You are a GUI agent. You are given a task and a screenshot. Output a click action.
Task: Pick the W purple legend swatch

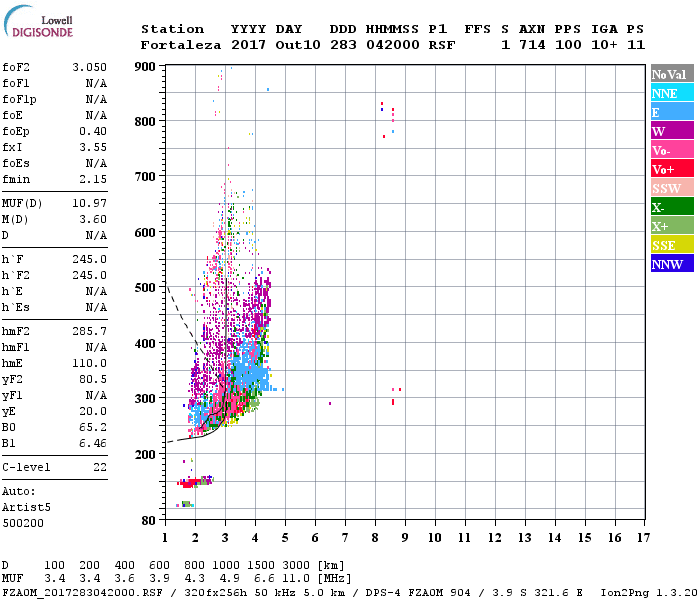[x=672, y=131]
